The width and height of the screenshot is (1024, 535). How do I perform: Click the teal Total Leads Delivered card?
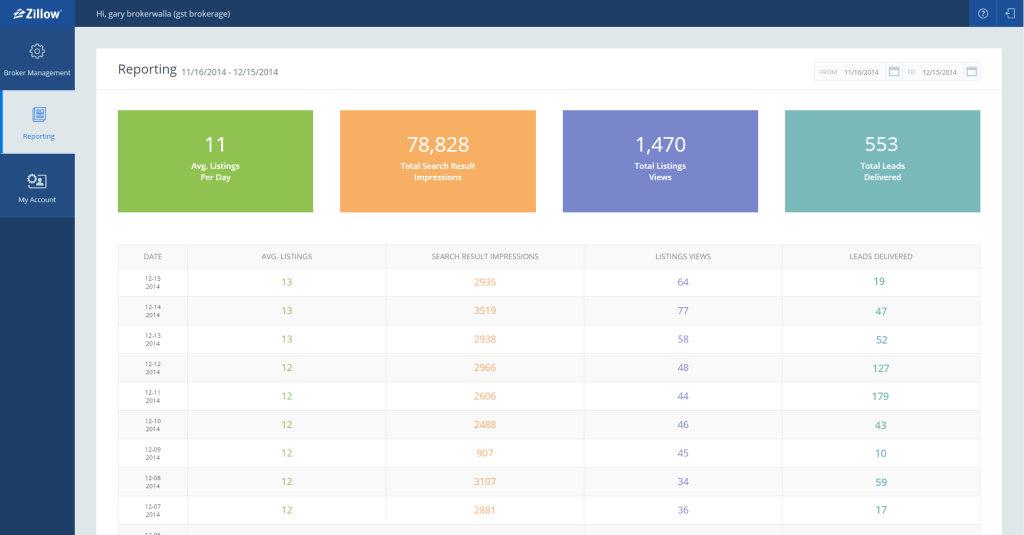[x=882, y=161]
